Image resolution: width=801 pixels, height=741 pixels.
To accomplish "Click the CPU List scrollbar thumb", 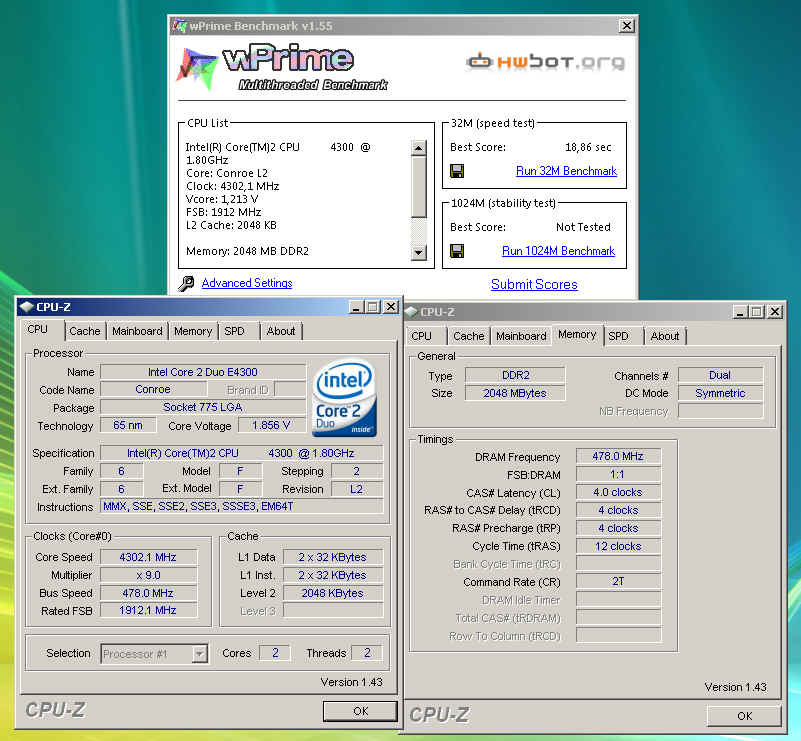I will pyautogui.click(x=418, y=186).
